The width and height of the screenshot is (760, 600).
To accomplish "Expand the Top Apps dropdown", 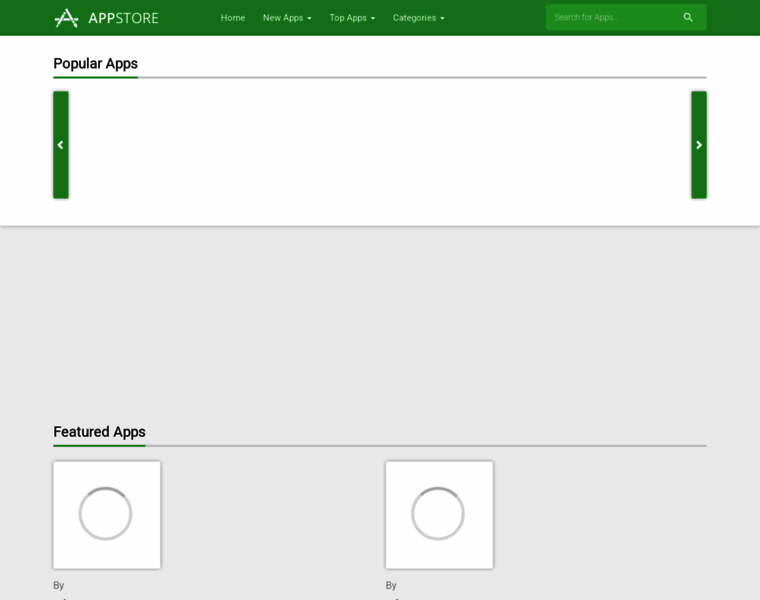I will 352,18.
